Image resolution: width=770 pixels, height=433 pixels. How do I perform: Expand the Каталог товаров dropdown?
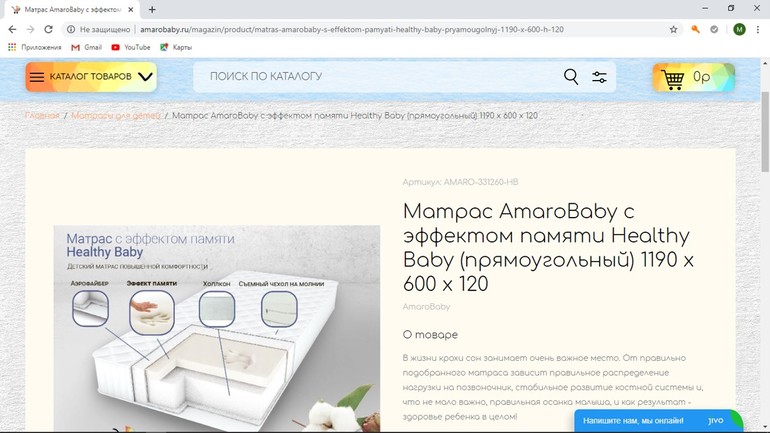coord(91,77)
